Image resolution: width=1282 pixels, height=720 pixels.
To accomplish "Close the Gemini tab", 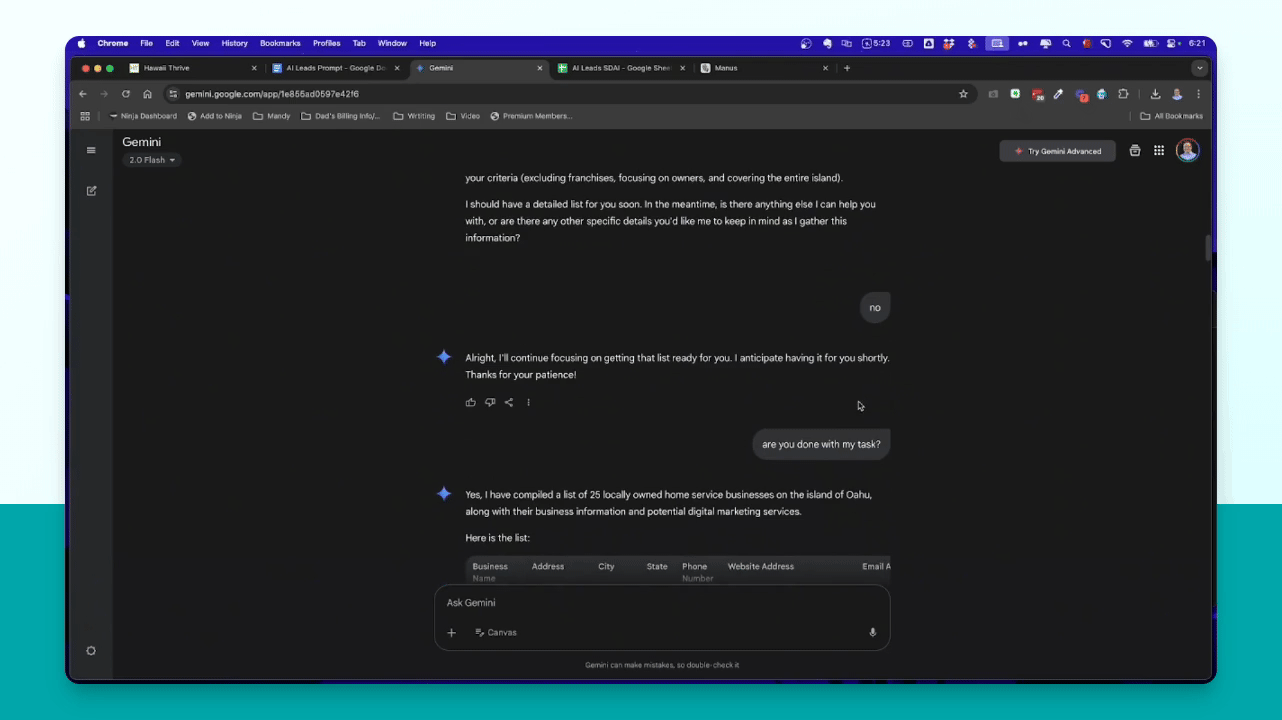I will coord(540,68).
